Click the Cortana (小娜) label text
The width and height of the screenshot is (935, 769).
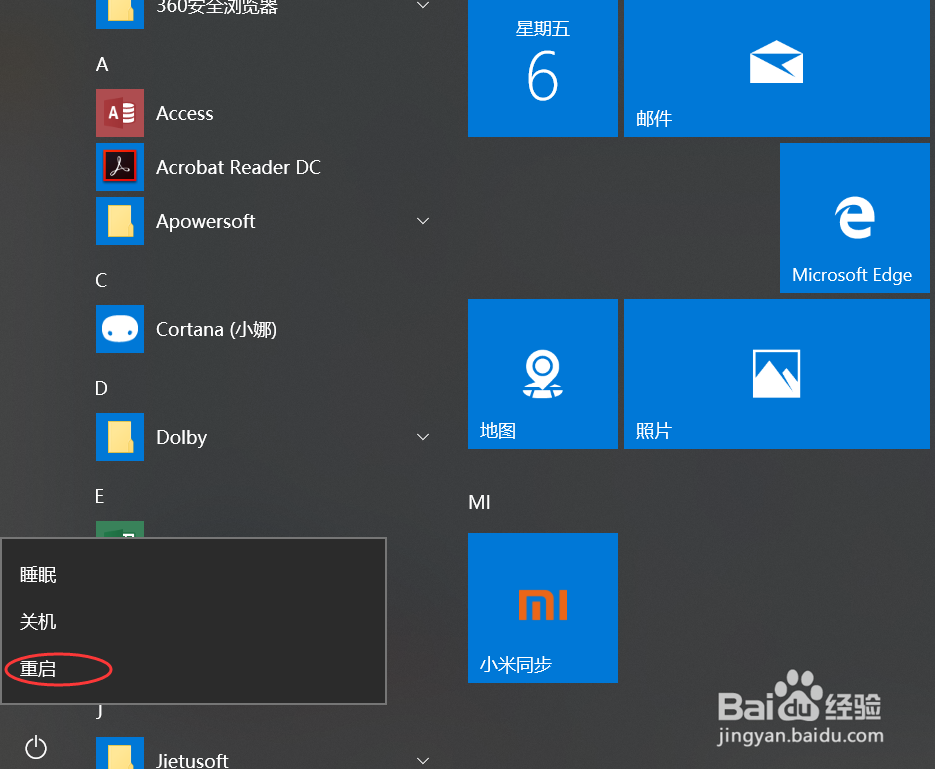pos(216,330)
